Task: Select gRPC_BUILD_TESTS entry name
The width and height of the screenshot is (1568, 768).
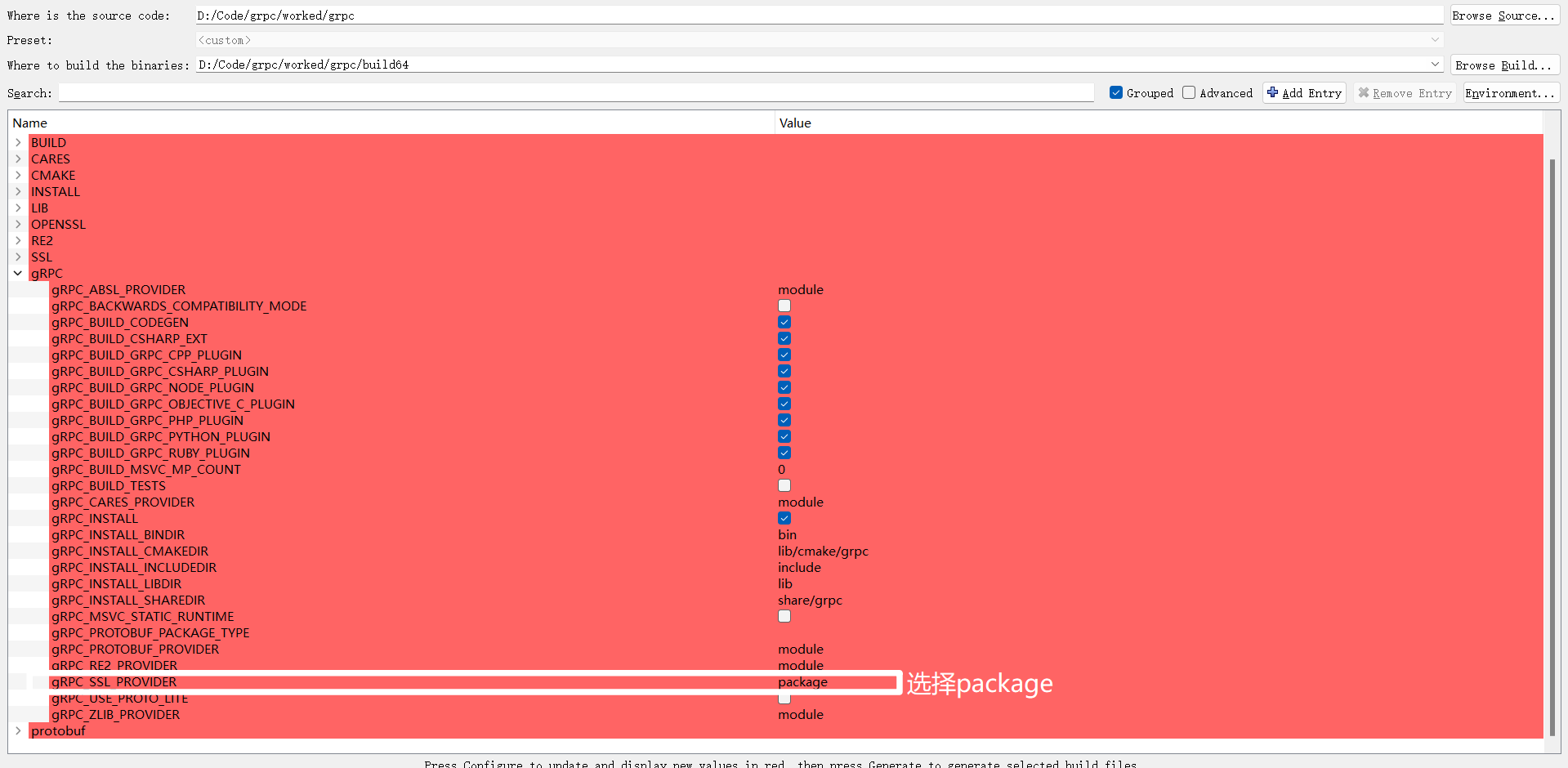Action: point(109,486)
